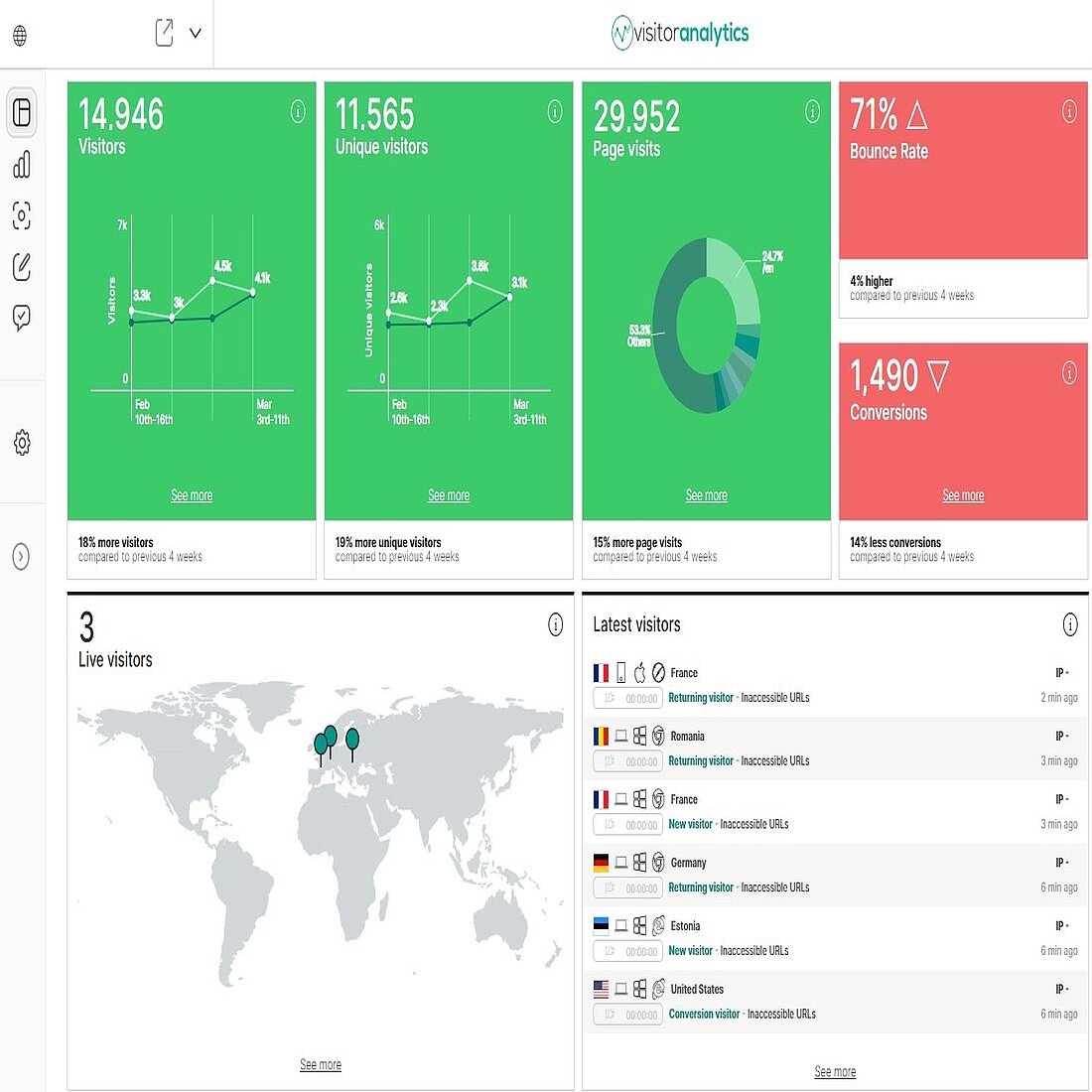The width and height of the screenshot is (1092, 1092).
Task: Open the info icon on the Latest visitors panel
Action: point(1069,625)
